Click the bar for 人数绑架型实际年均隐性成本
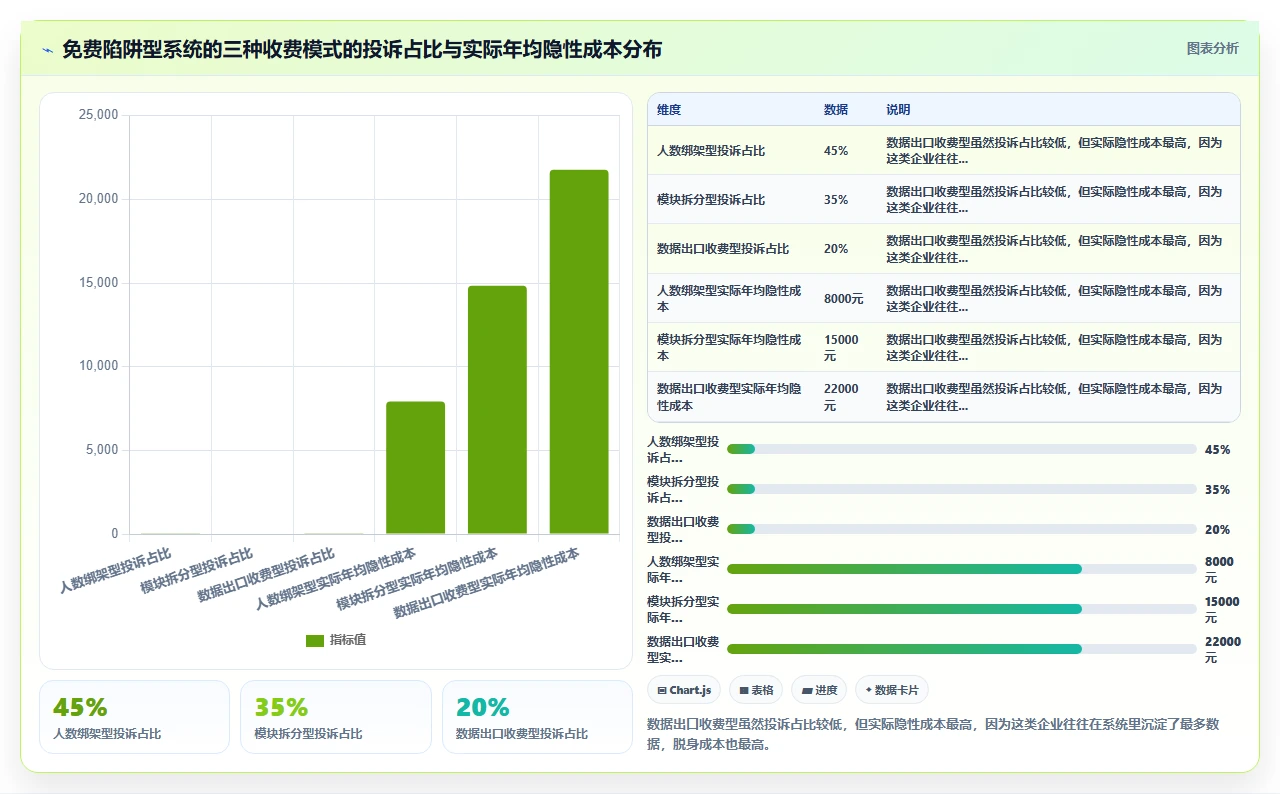The image size is (1280, 794). point(416,468)
